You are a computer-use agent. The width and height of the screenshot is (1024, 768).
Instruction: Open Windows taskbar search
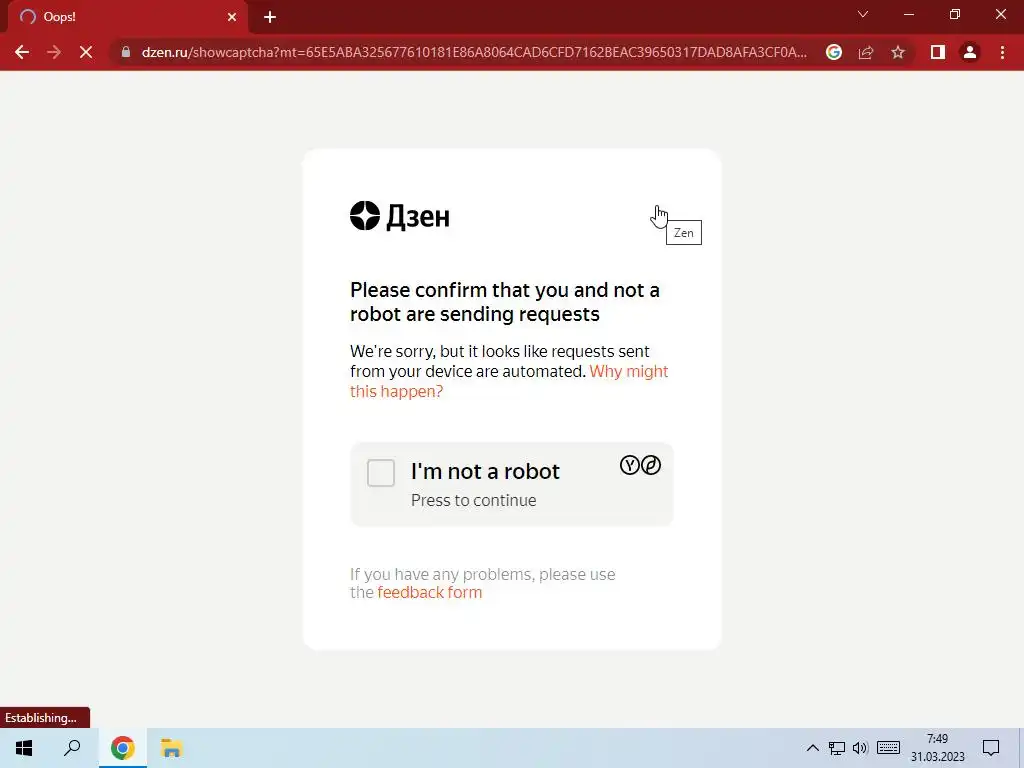72,748
